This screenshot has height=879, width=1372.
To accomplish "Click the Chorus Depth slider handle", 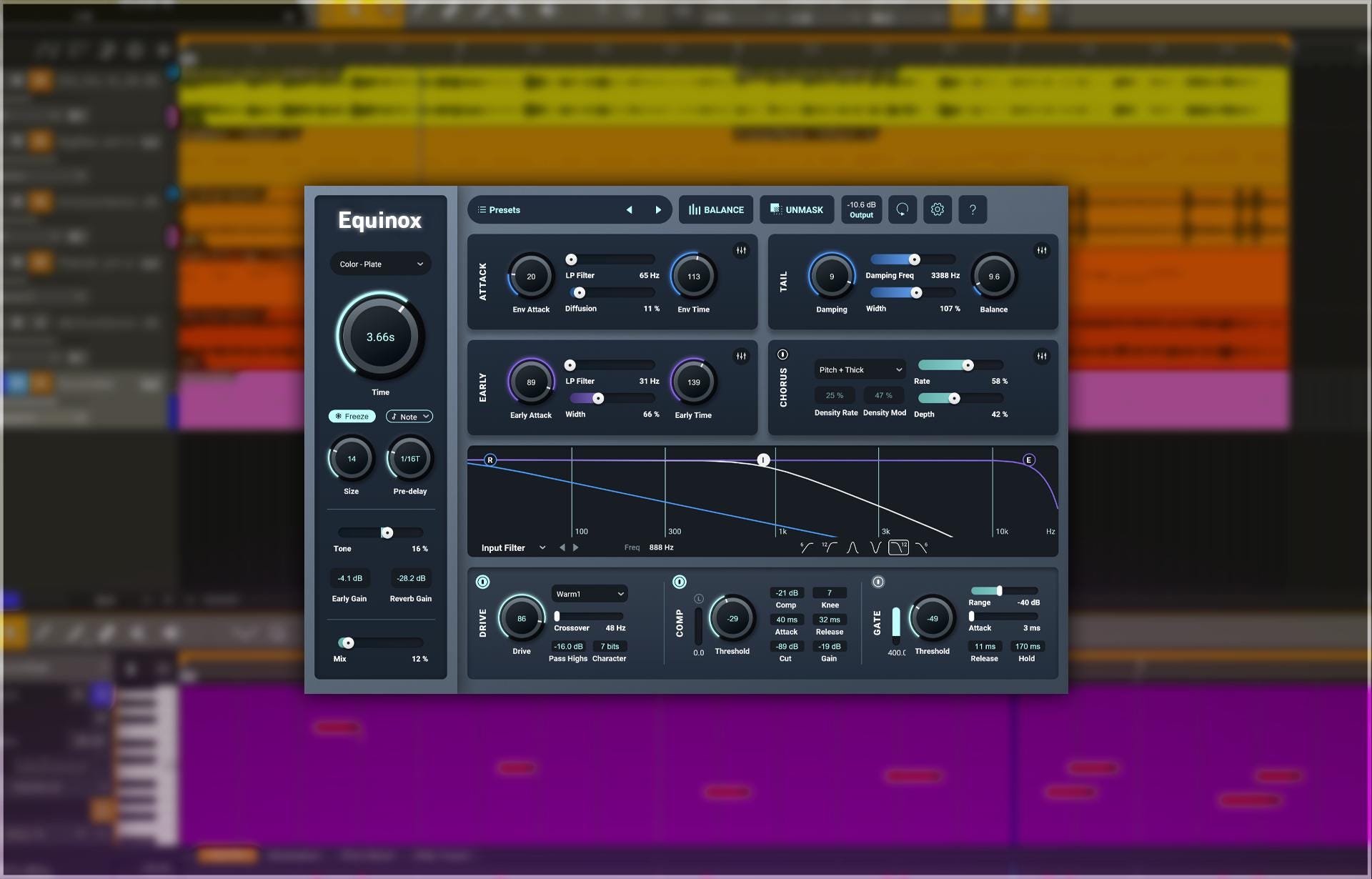I will (x=954, y=398).
